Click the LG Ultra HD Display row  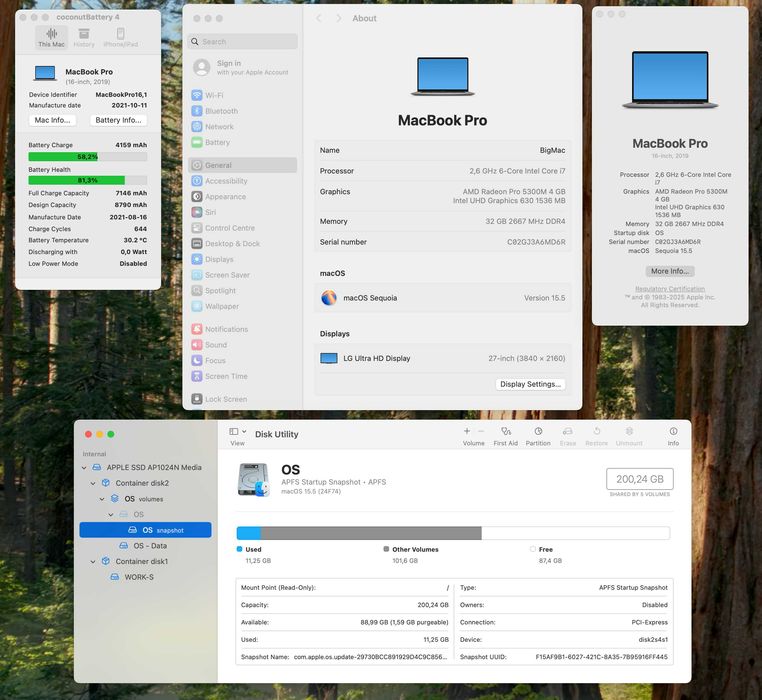(x=442, y=358)
